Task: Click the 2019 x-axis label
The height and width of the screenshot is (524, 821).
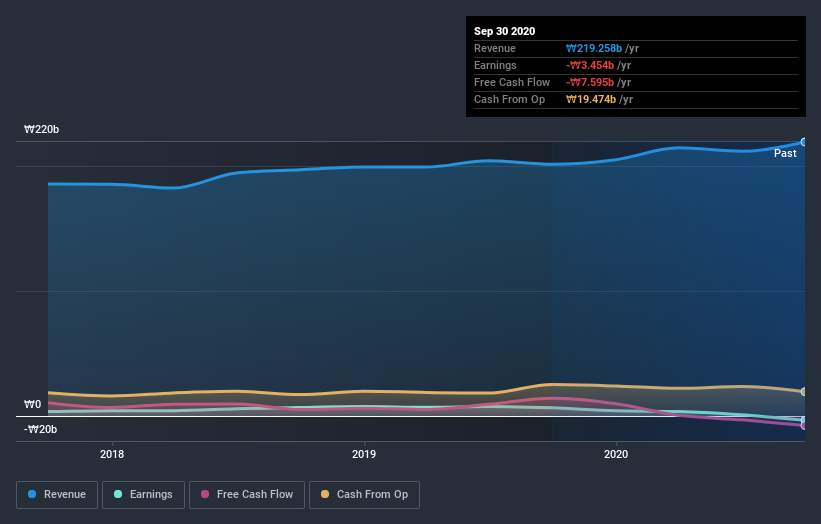Action: point(364,454)
